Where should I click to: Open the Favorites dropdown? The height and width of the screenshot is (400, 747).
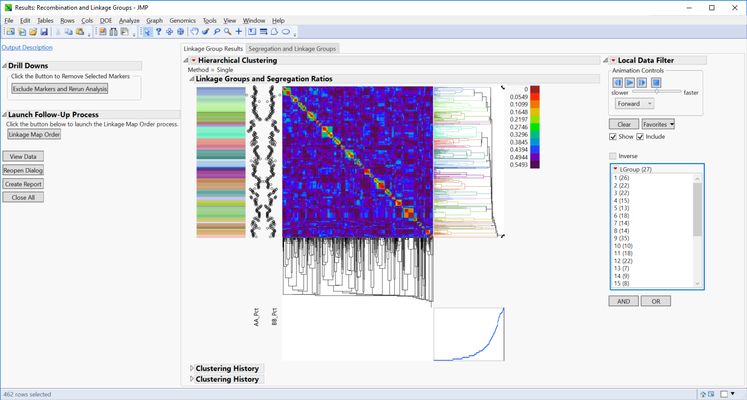click(658, 124)
